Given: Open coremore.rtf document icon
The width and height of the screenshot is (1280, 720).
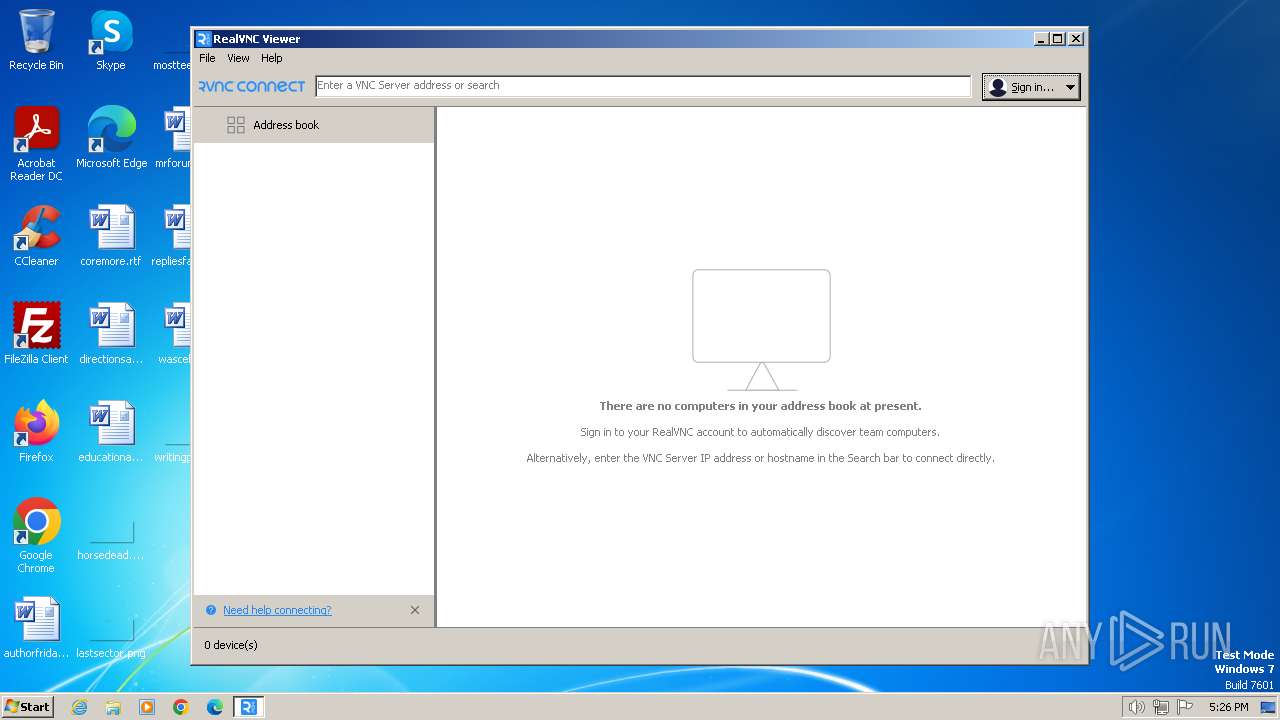Looking at the screenshot, I should pos(111,236).
